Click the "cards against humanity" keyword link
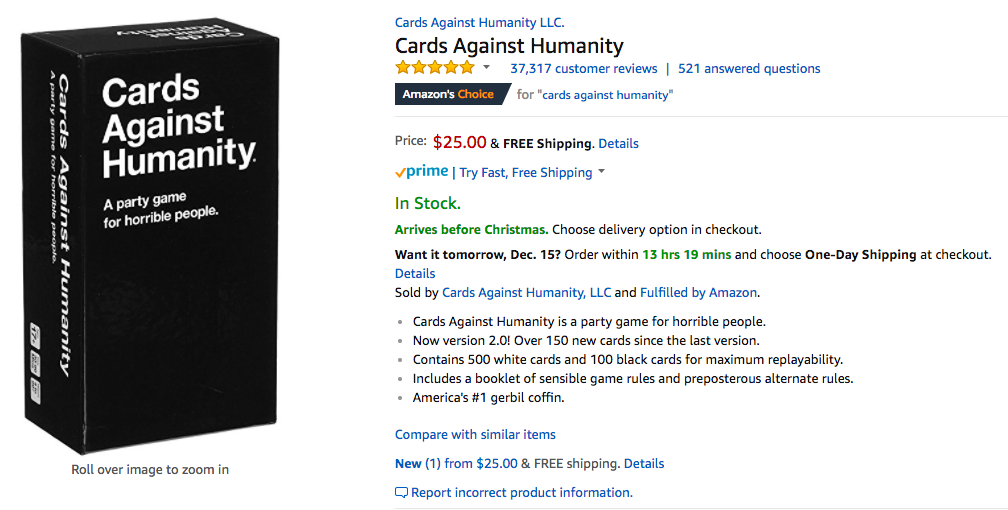1008x510 pixels. (x=608, y=95)
